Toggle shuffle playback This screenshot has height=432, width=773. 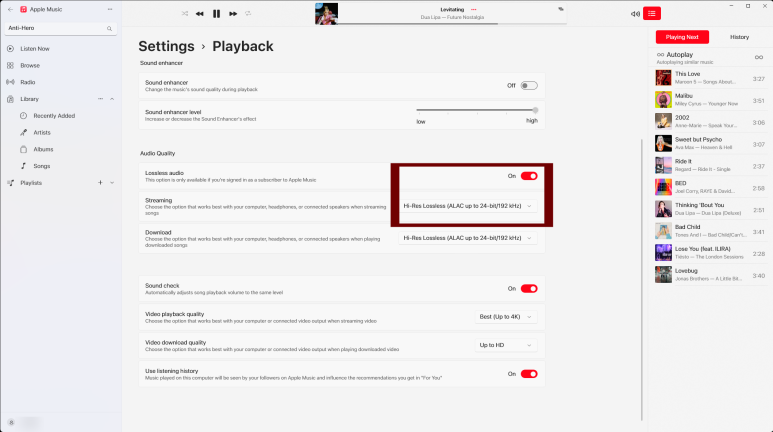point(185,14)
